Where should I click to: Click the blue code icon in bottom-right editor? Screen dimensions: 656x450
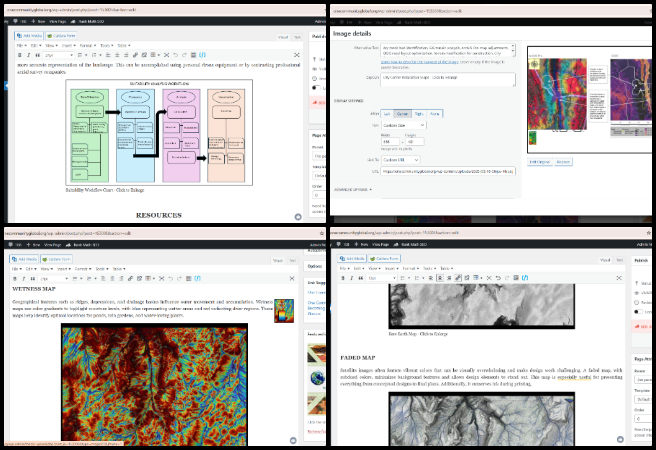[x=525, y=278]
